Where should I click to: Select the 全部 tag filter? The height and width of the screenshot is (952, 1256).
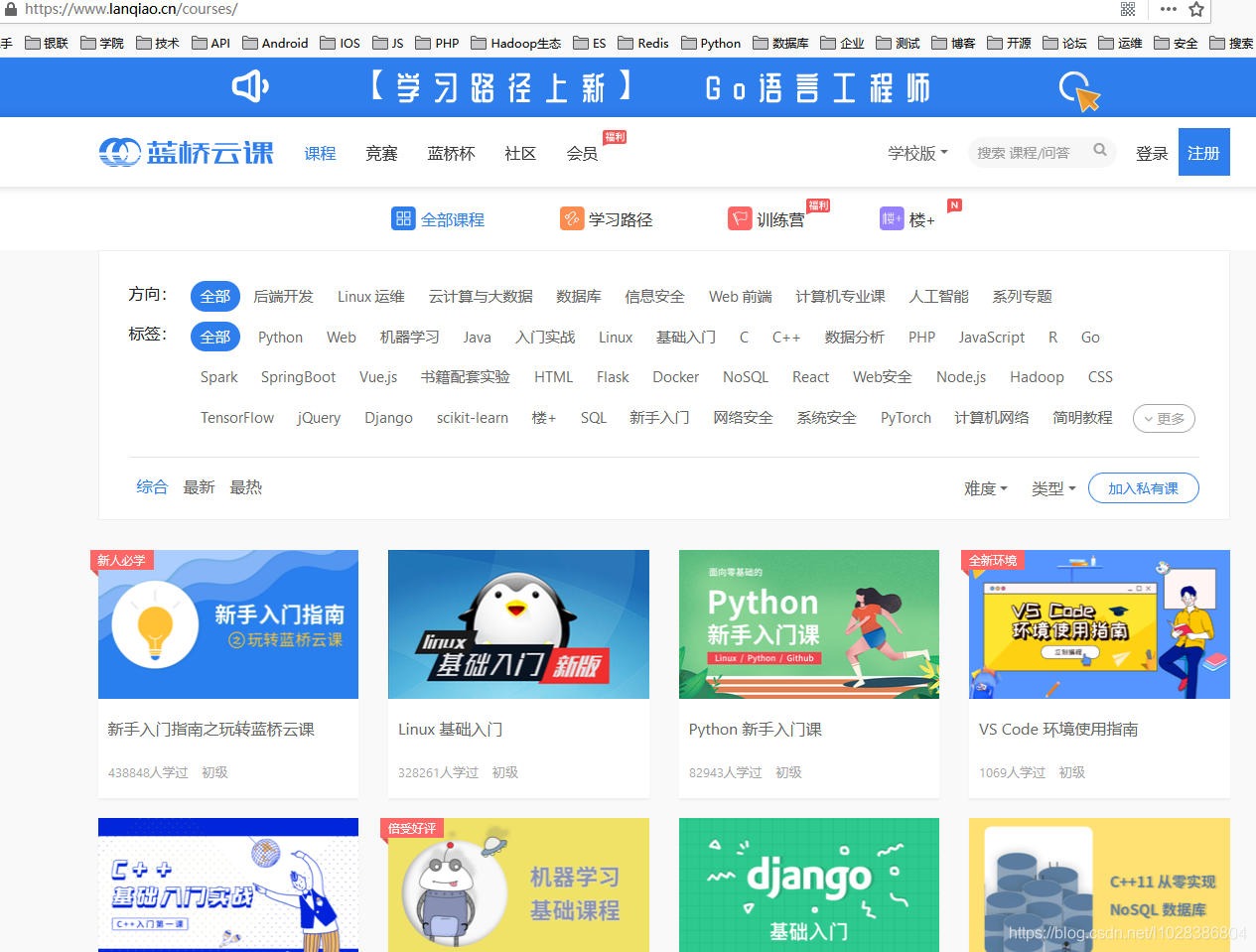215,337
